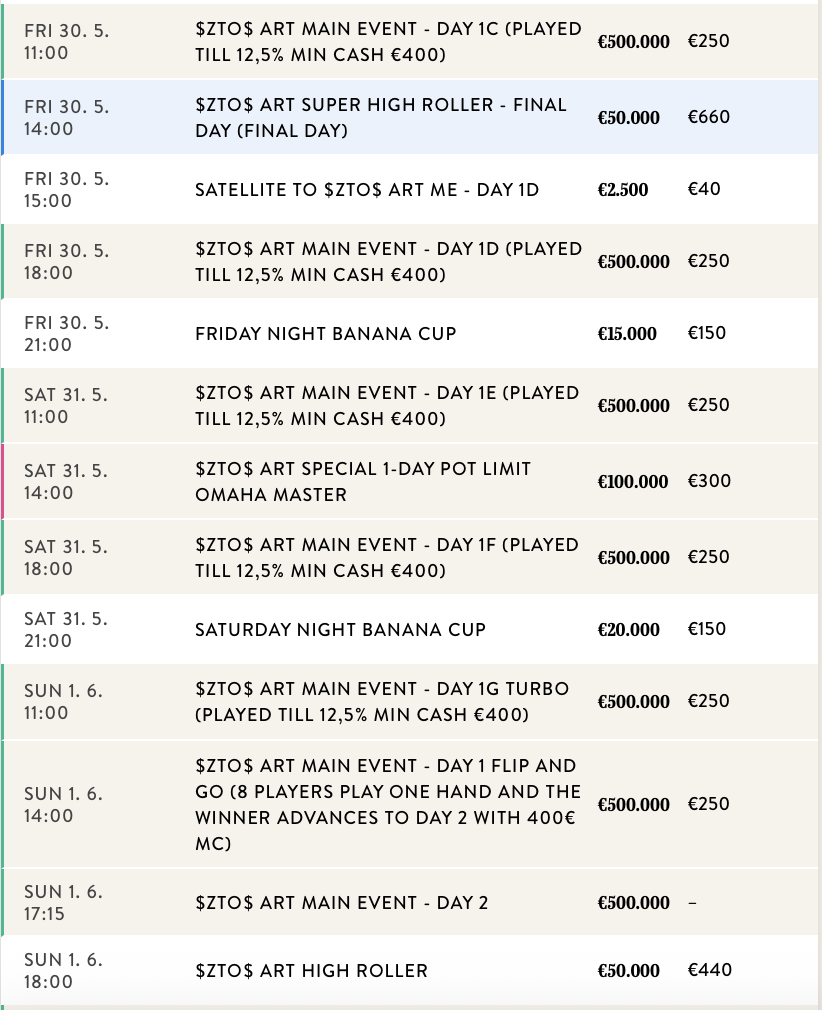Image resolution: width=822 pixels, height=1010 pixels.
Task: Select the Main Event Day 1G Turbo entry
Action: [382, 701]
